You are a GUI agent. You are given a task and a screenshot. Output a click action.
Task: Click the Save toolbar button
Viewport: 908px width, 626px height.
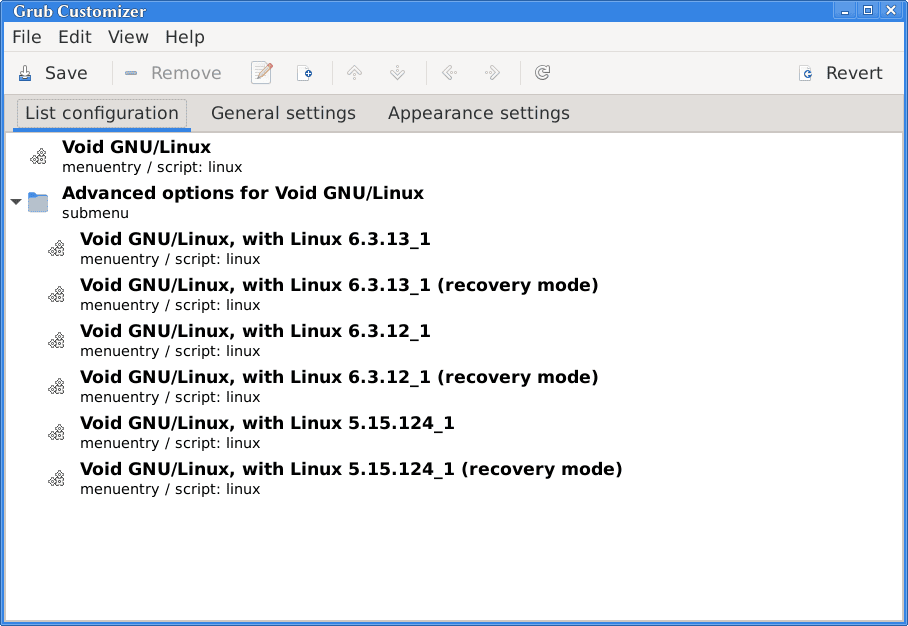point(53,73)
